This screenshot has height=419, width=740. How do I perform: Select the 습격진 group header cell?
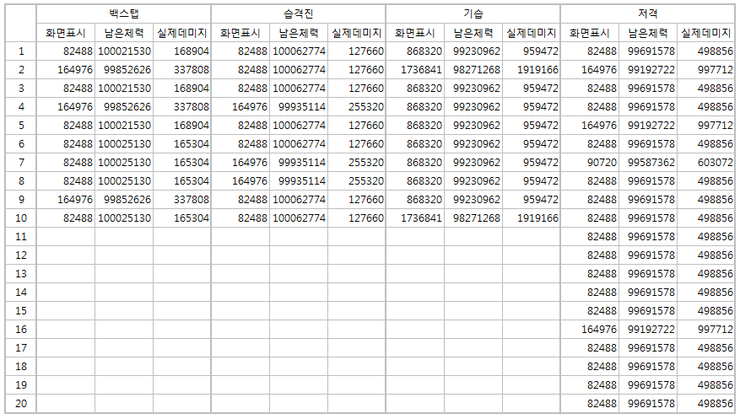click(x=298, y=14)
